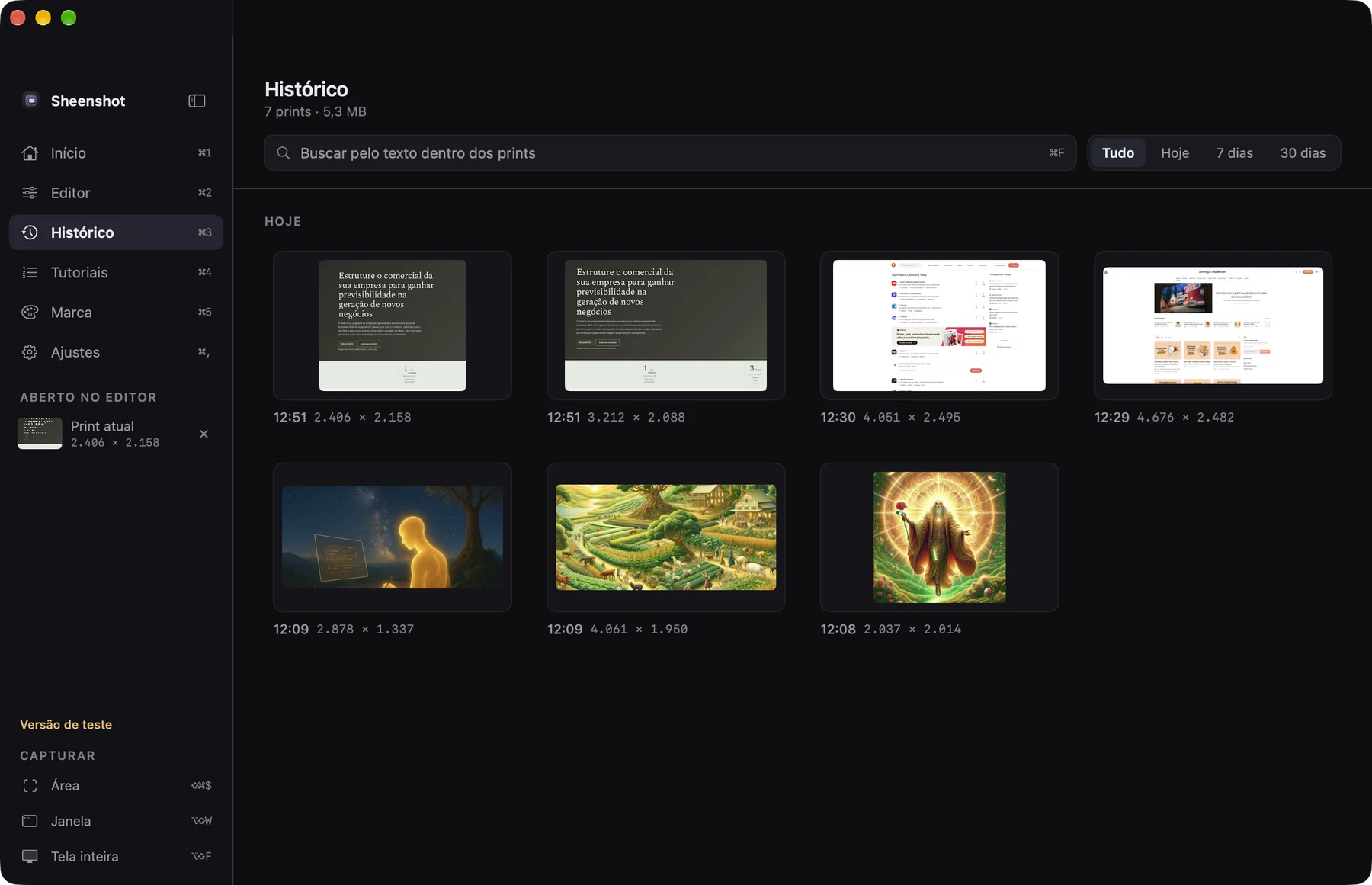Click the Área capture crop icon
Viewport: 1372px width, 885px height.
[x=30, y=786]
